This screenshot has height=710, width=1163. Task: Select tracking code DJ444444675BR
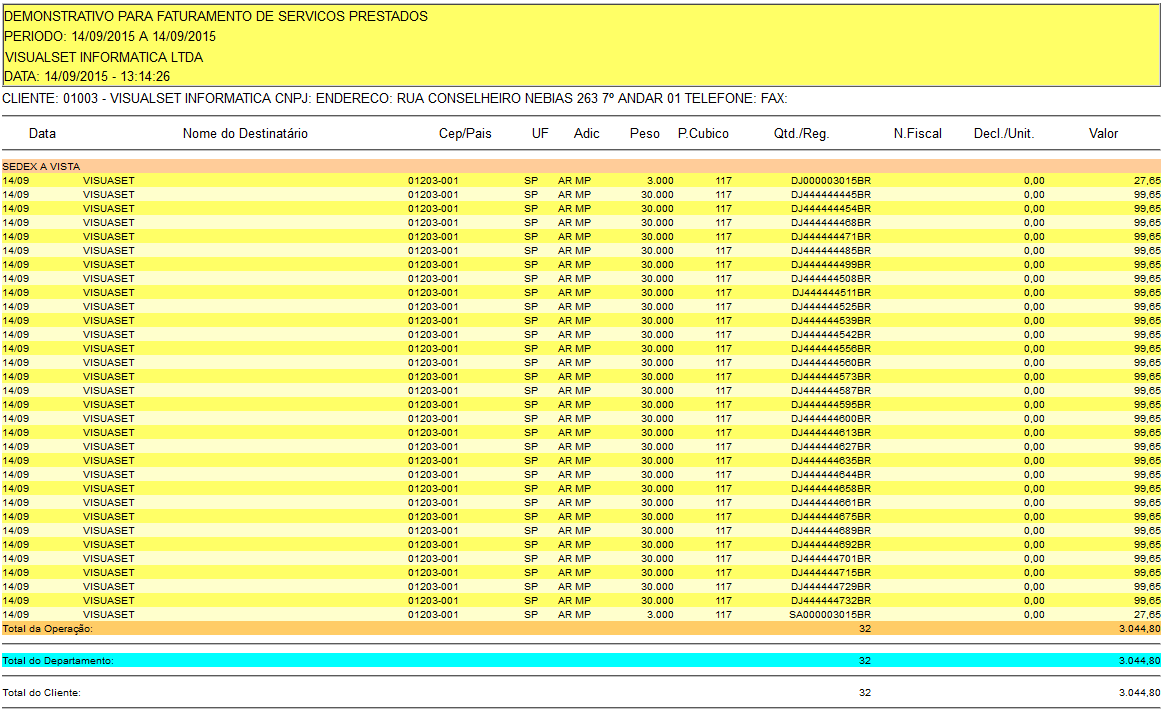coord(831,516)
